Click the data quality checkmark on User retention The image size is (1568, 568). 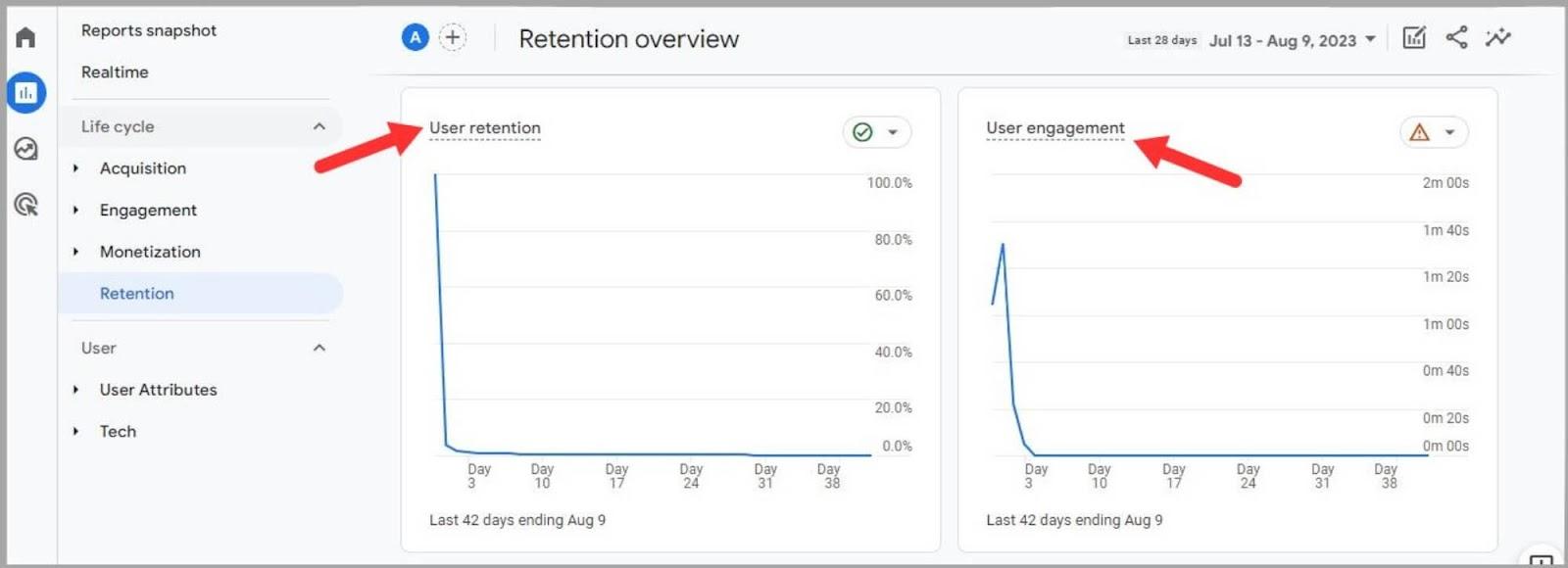click(x=863, y=131)
